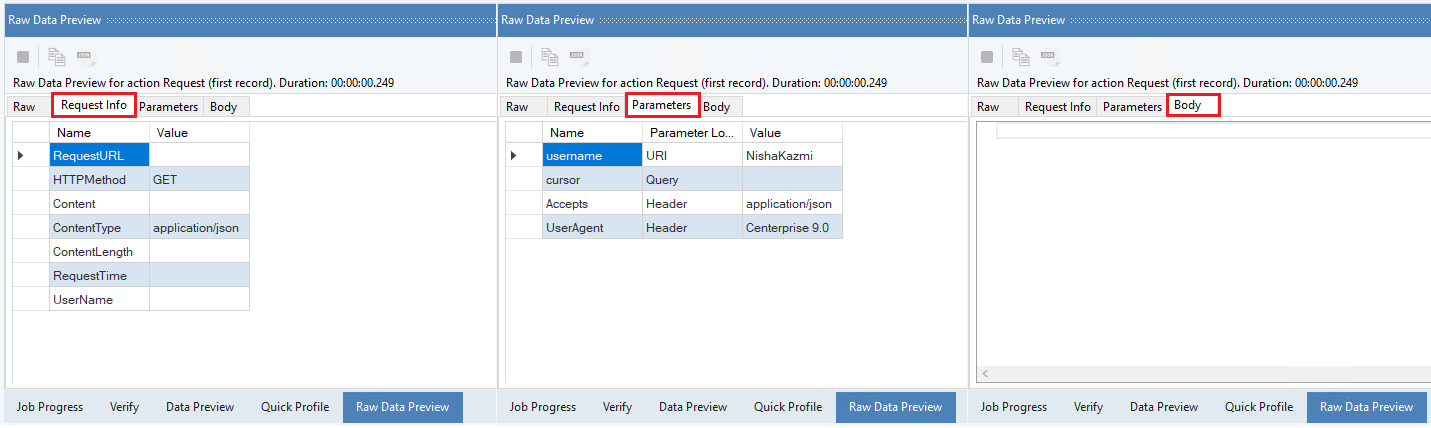The height and width of the screenshot is (428, 1431).
Task: Click the Parameter Location column header
Action: tap(692, 132)
